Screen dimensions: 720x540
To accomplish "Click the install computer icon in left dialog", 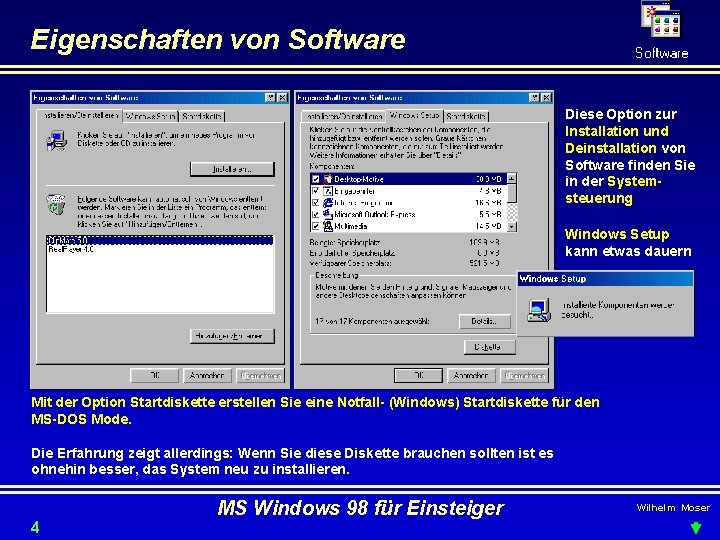I will [x=56, y=141].
